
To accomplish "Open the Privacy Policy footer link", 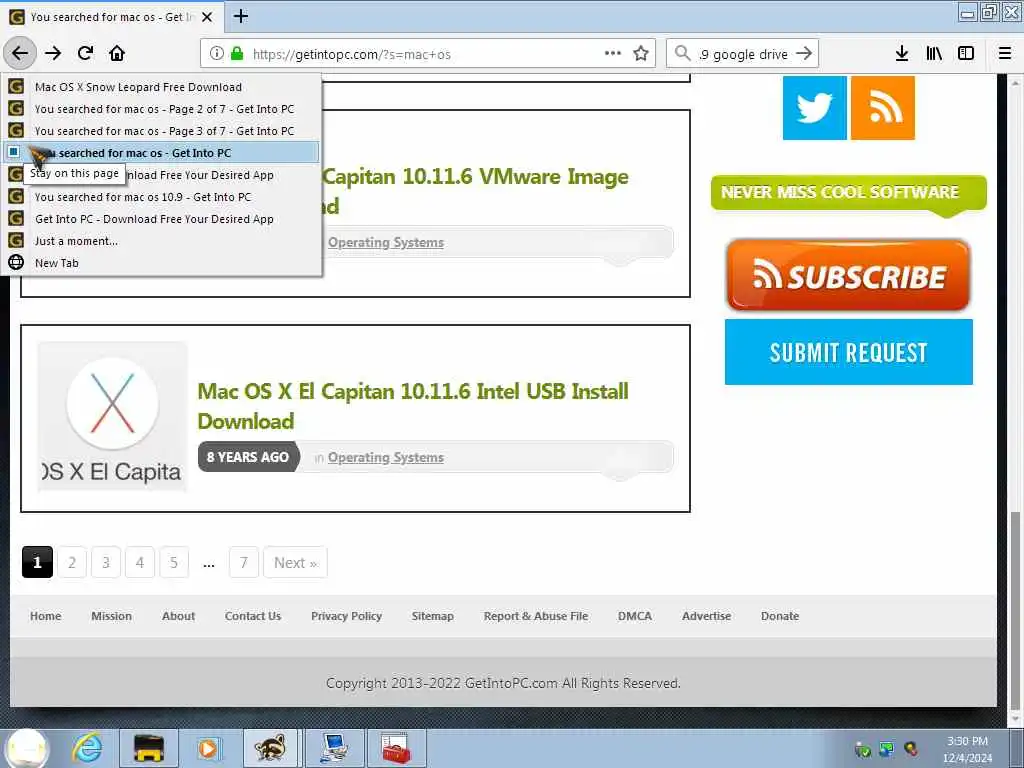I will pos(346,616).
